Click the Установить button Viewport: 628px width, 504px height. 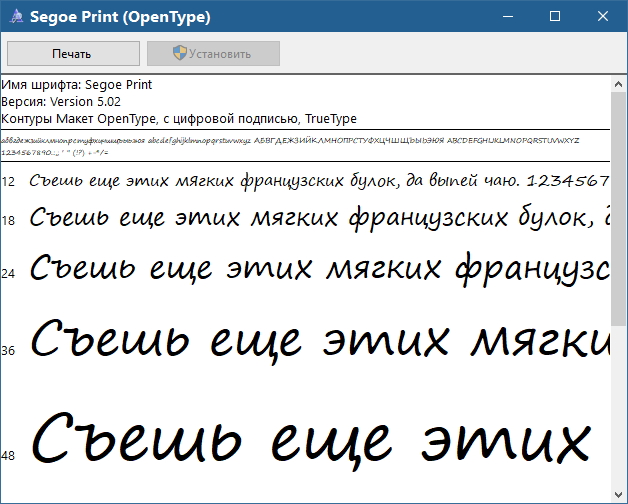(213, 53)
